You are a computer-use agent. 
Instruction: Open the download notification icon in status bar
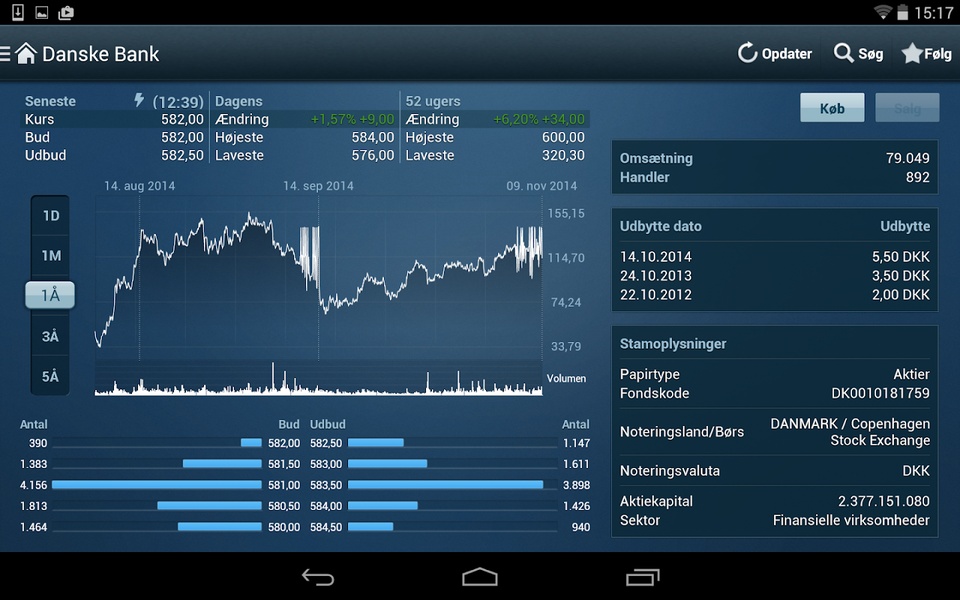[x=18, y=12]
